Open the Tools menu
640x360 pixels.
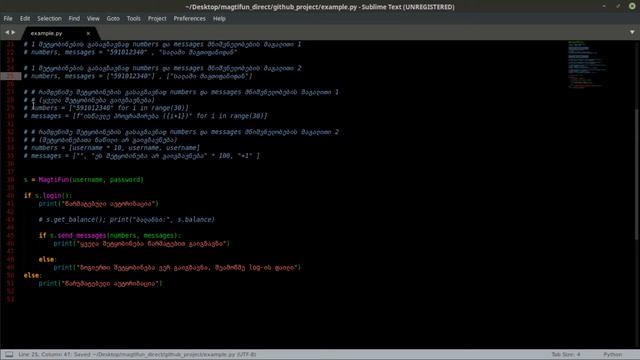point(133,18)
